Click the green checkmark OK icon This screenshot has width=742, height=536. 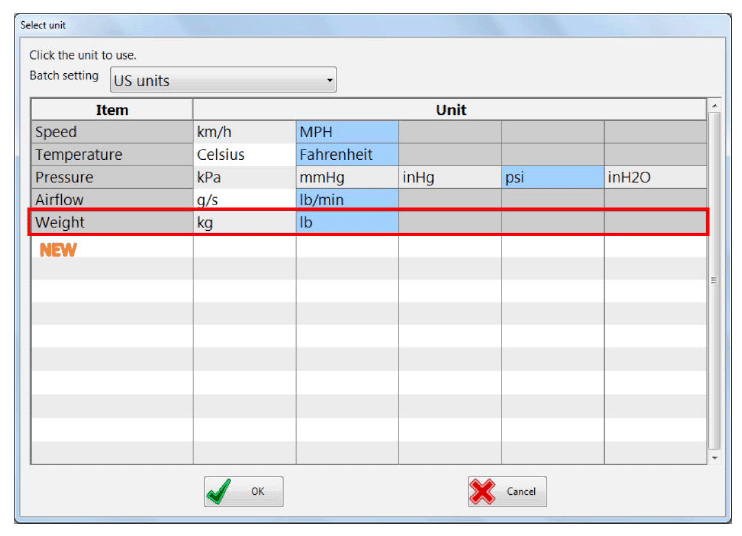(x=219, y=491)
